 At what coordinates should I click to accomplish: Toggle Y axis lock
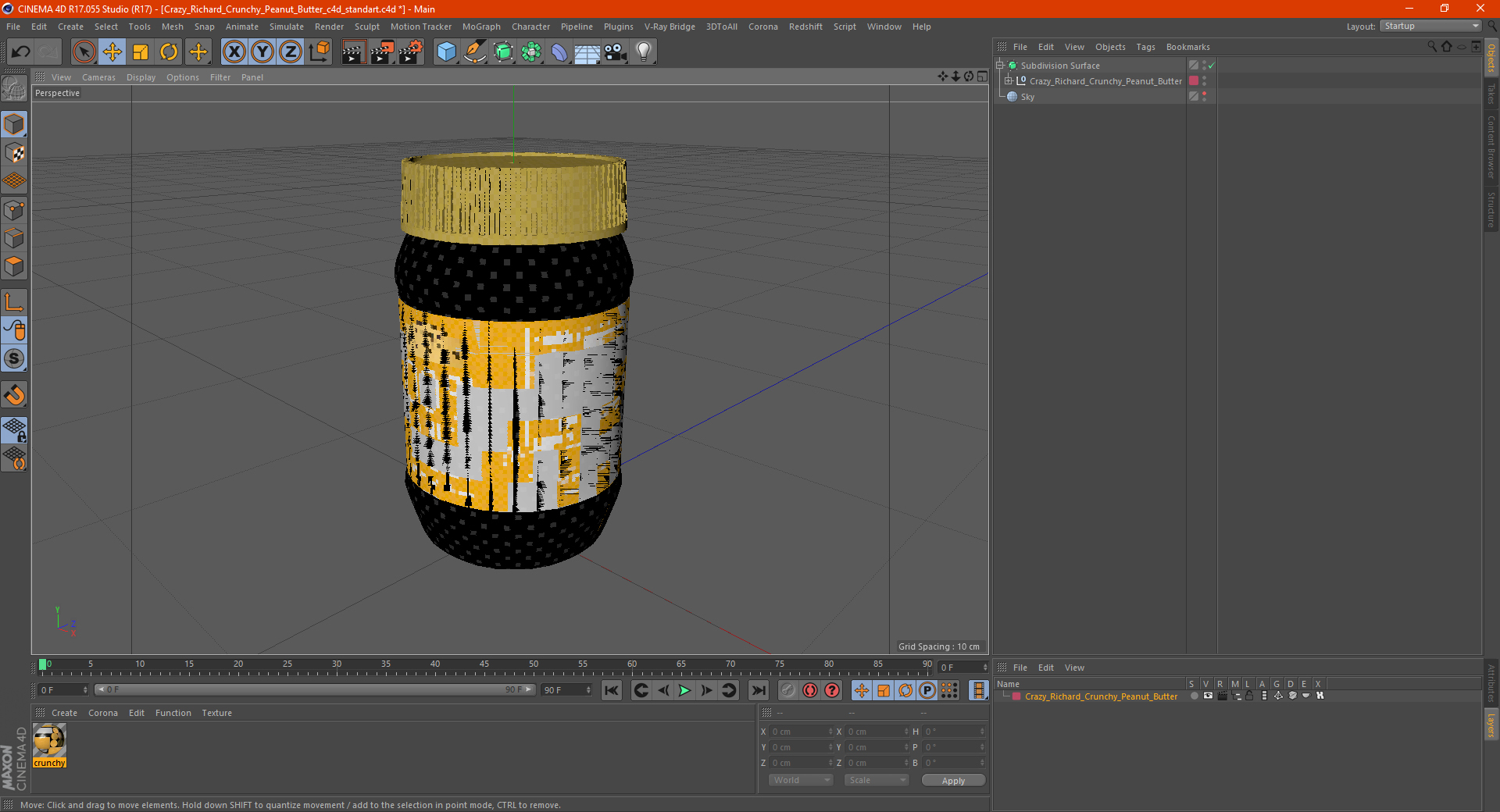pyautogui.click(x=262, y=52)
